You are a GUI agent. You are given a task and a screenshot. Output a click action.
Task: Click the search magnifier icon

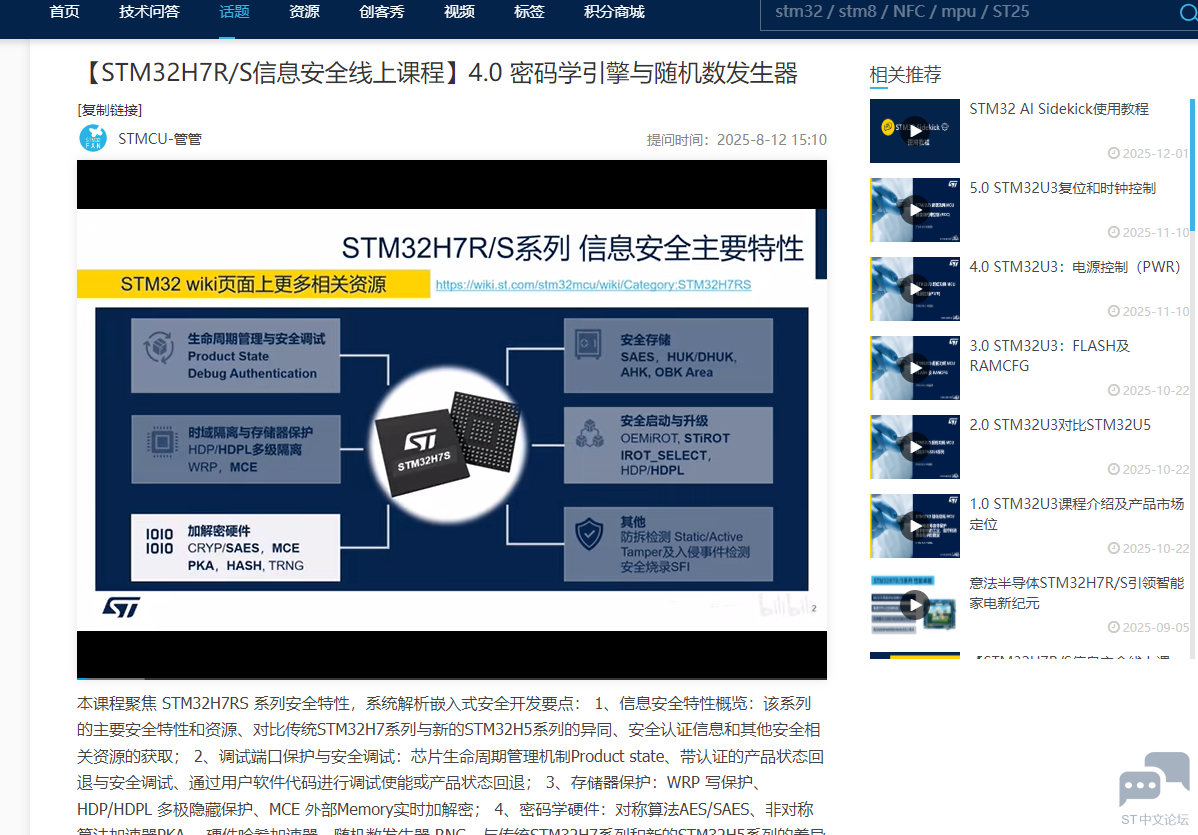[1190, 12]
